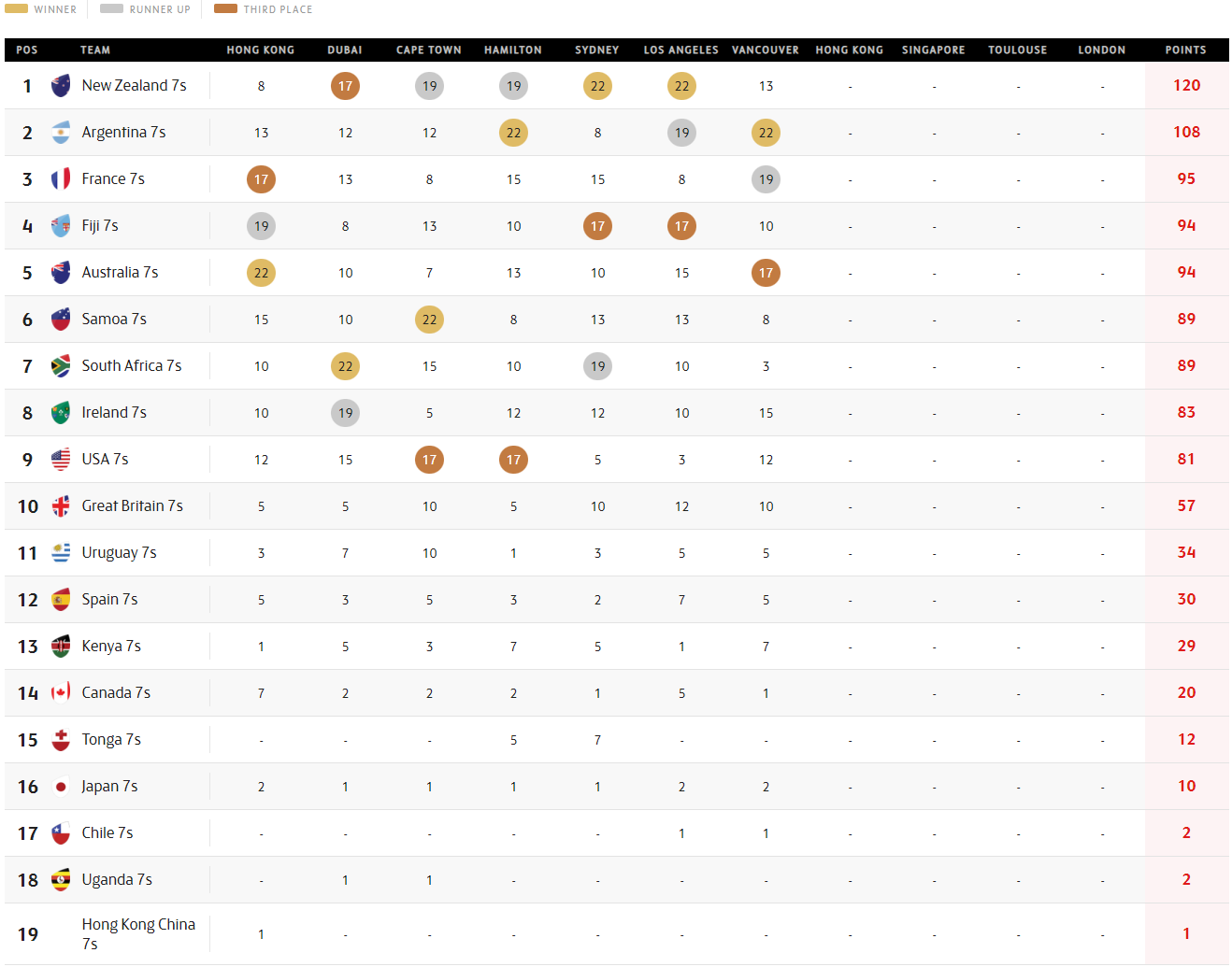Viewport: 1232px width, 967px height.
Task: Click the Cape Town column header
Action: click(x=429, y=50)
